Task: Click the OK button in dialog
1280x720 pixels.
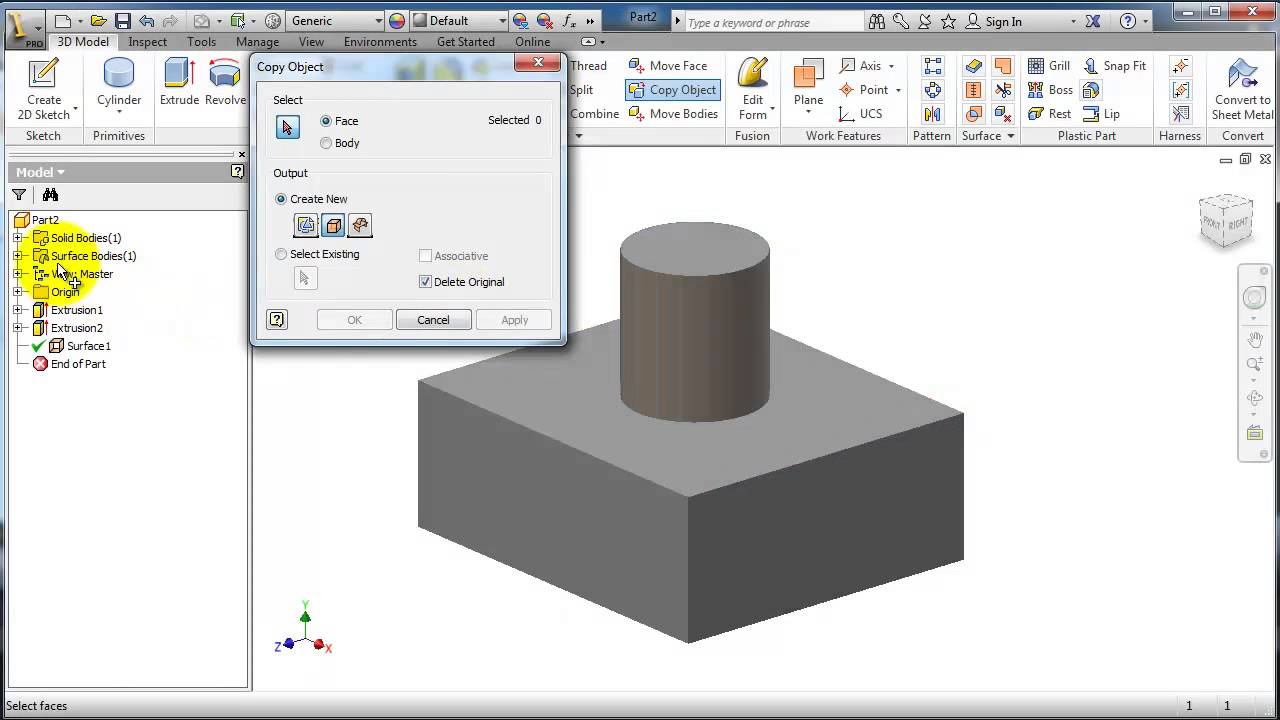Action: click(354, 320)
